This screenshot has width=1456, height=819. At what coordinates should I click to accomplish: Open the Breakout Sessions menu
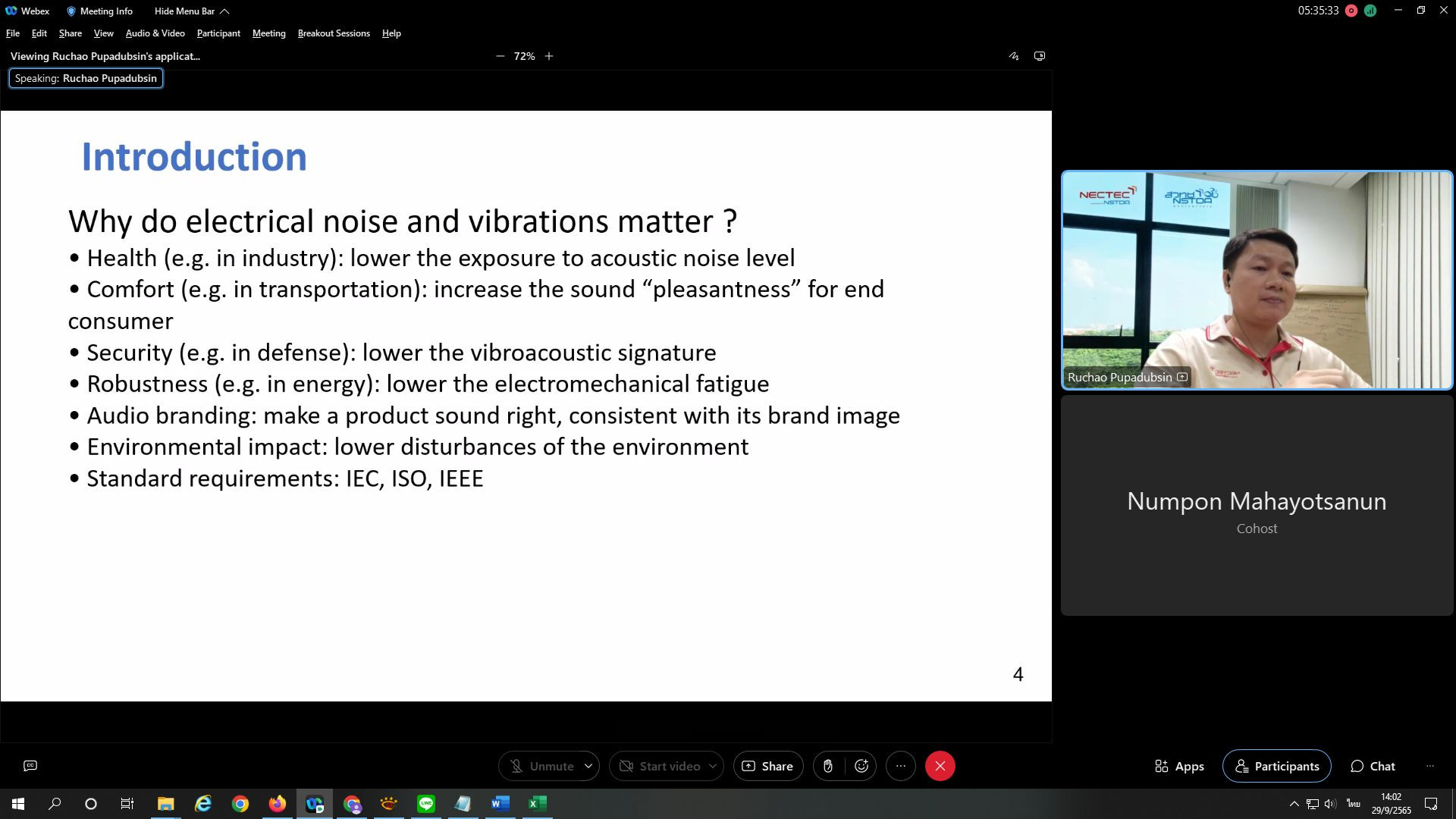click(334, 33)
